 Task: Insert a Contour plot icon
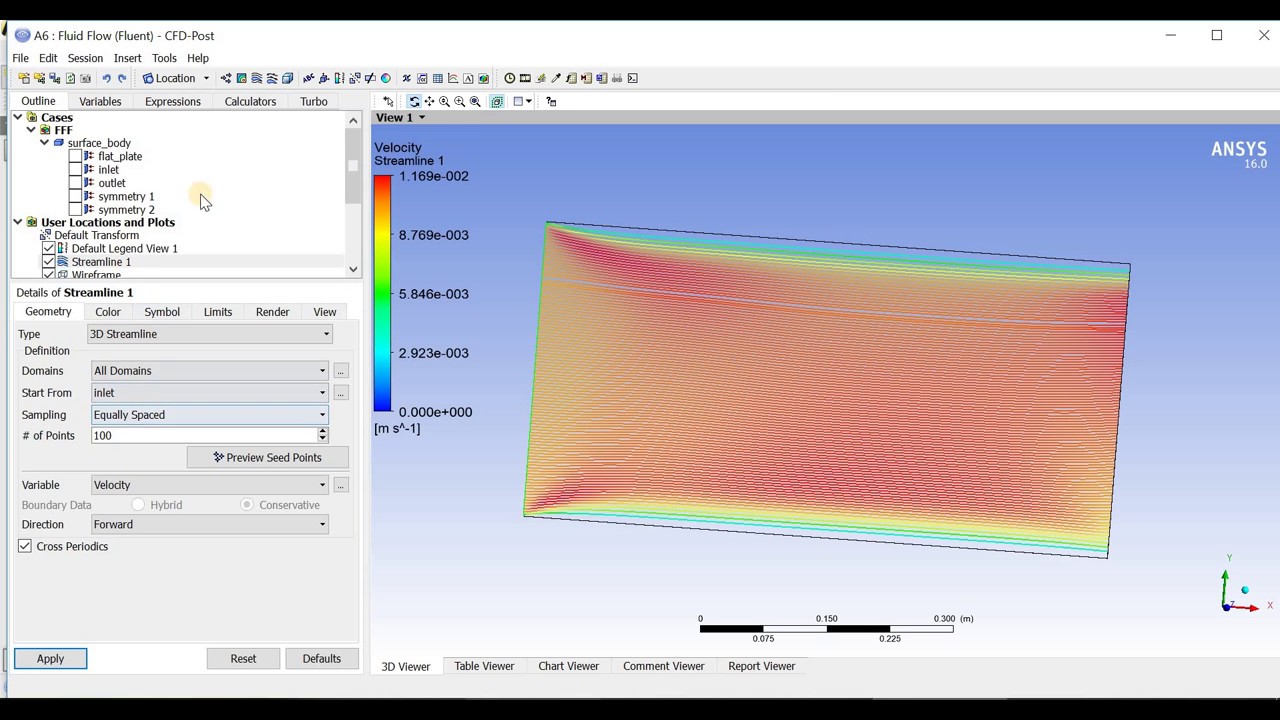tap(241, 78)
